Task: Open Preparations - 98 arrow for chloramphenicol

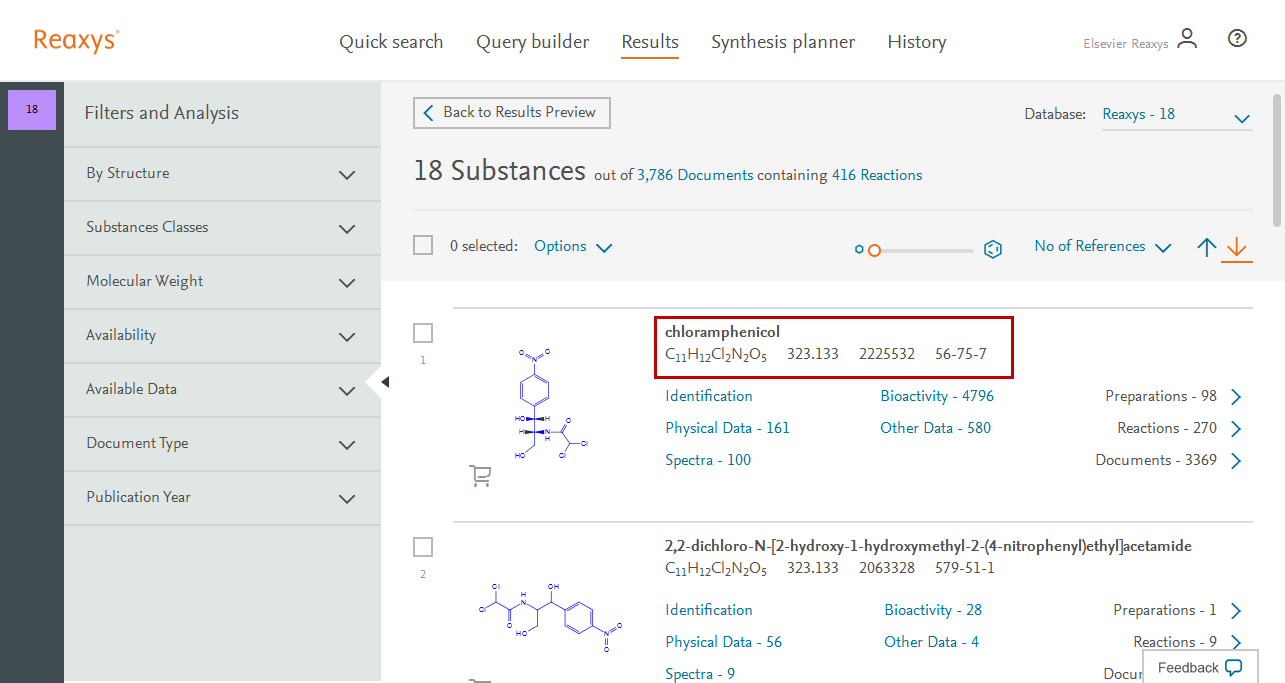Action: pos(1236,397)
